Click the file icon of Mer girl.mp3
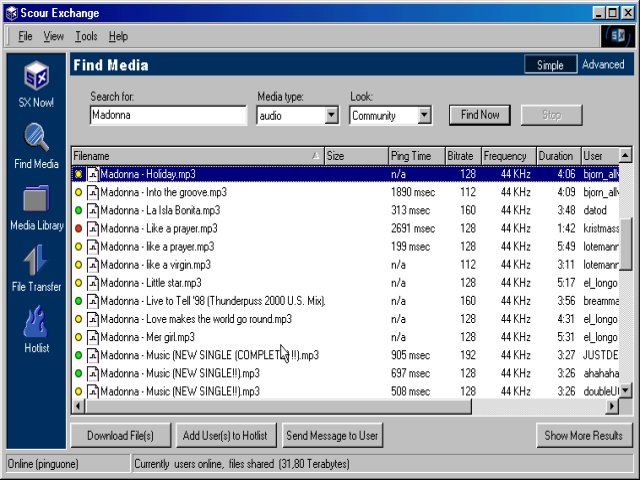This screenshot has height=480, width=640. point(93,337)
